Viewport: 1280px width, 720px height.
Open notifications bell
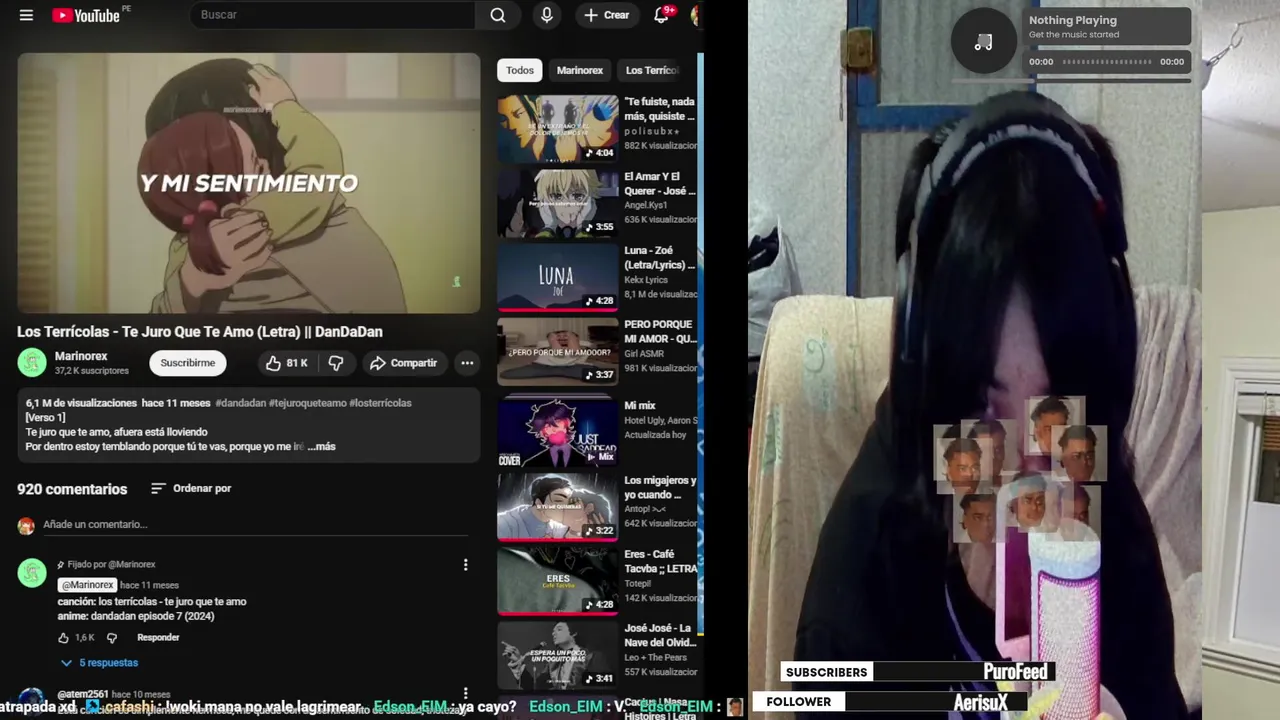(662, 15)
